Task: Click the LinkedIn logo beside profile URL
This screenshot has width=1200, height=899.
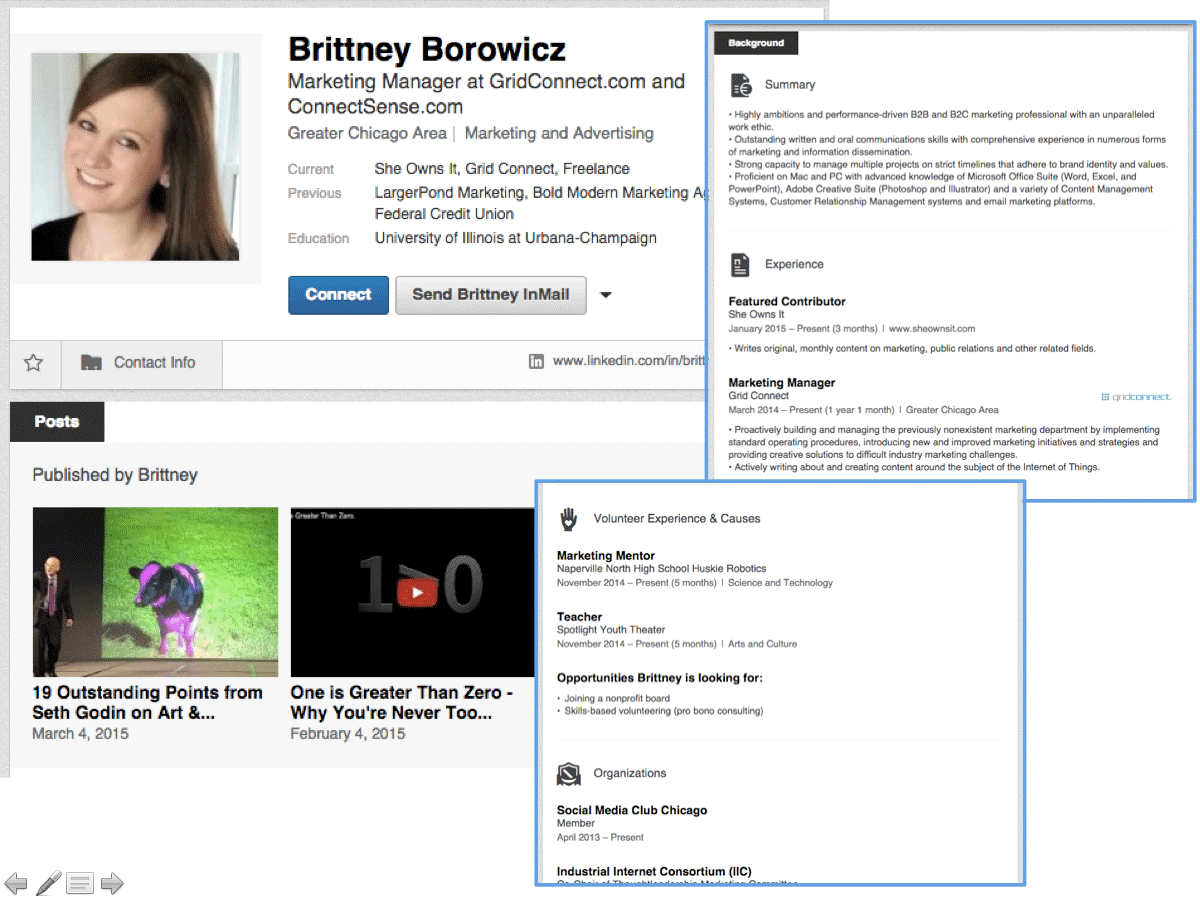Action: 536,362
